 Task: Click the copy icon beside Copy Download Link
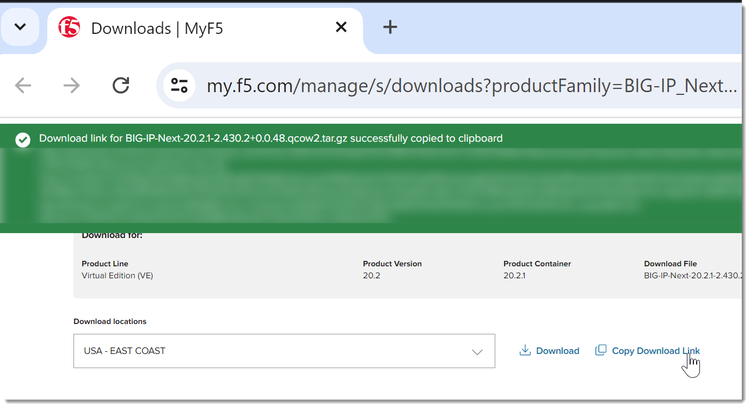600,351
